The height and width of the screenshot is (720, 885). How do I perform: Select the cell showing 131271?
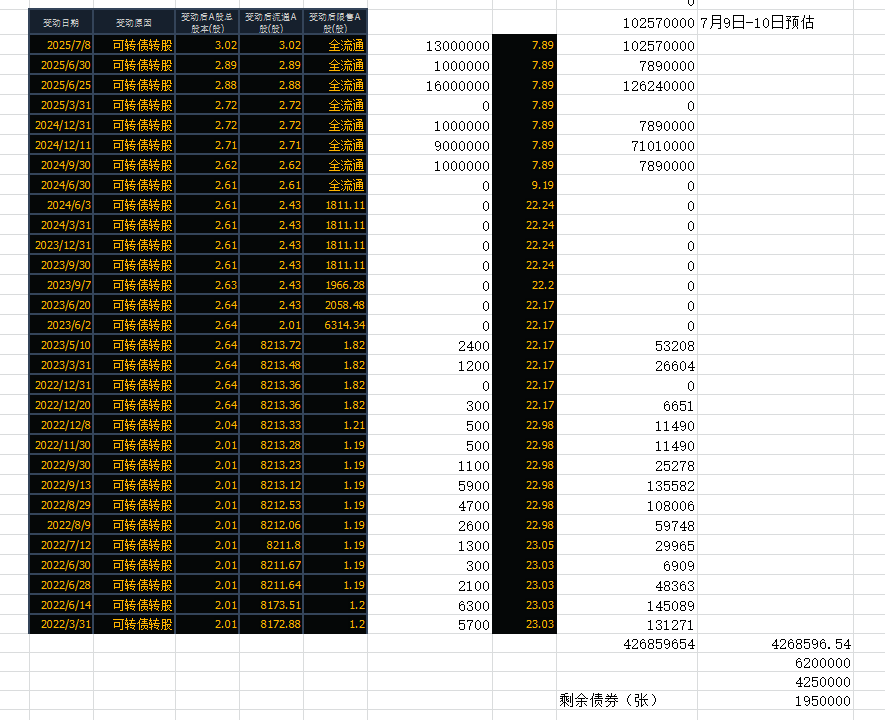coord(626,625)
